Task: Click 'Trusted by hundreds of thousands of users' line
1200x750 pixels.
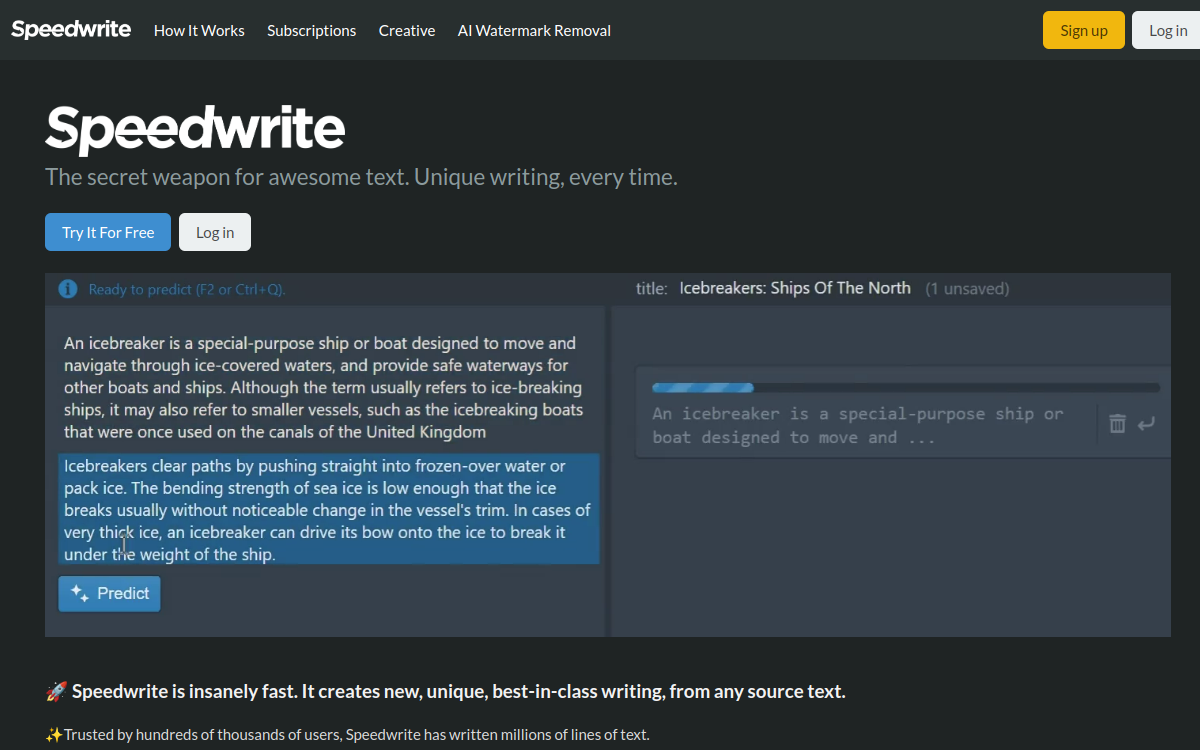Action: click(347, 735)
